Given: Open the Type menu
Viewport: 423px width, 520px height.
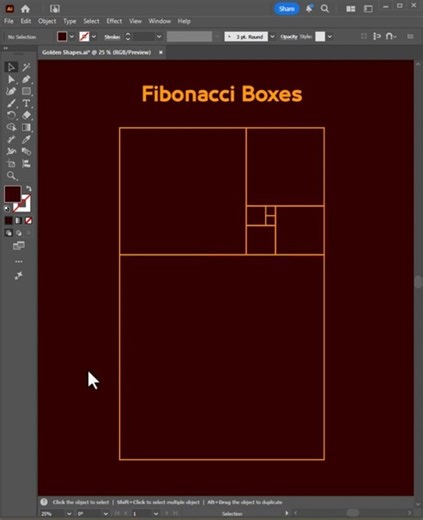Looking at the screenshot, I should point(70,21).
